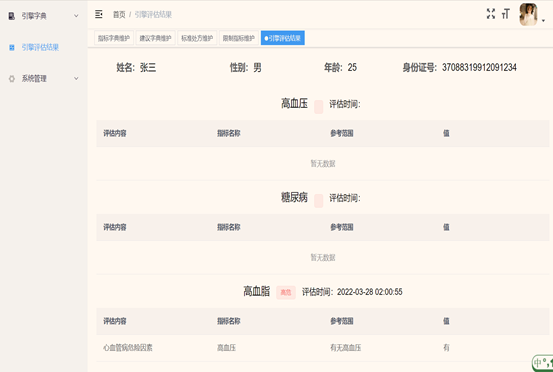Image resolution: width=553 pixels, height=372 pixels.
Task: Click the 引擎字典 book icon in sidebar
Action: [12, 16]
